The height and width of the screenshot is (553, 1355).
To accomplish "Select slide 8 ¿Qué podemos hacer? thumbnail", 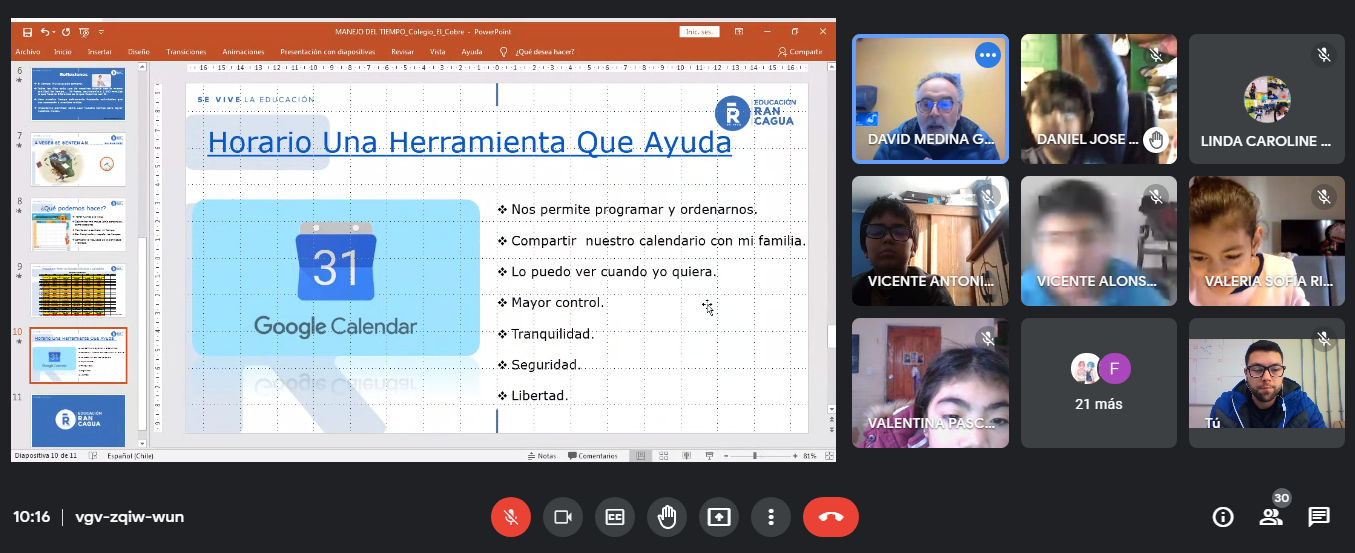I will pyautogui.click(x=78, y=225).
